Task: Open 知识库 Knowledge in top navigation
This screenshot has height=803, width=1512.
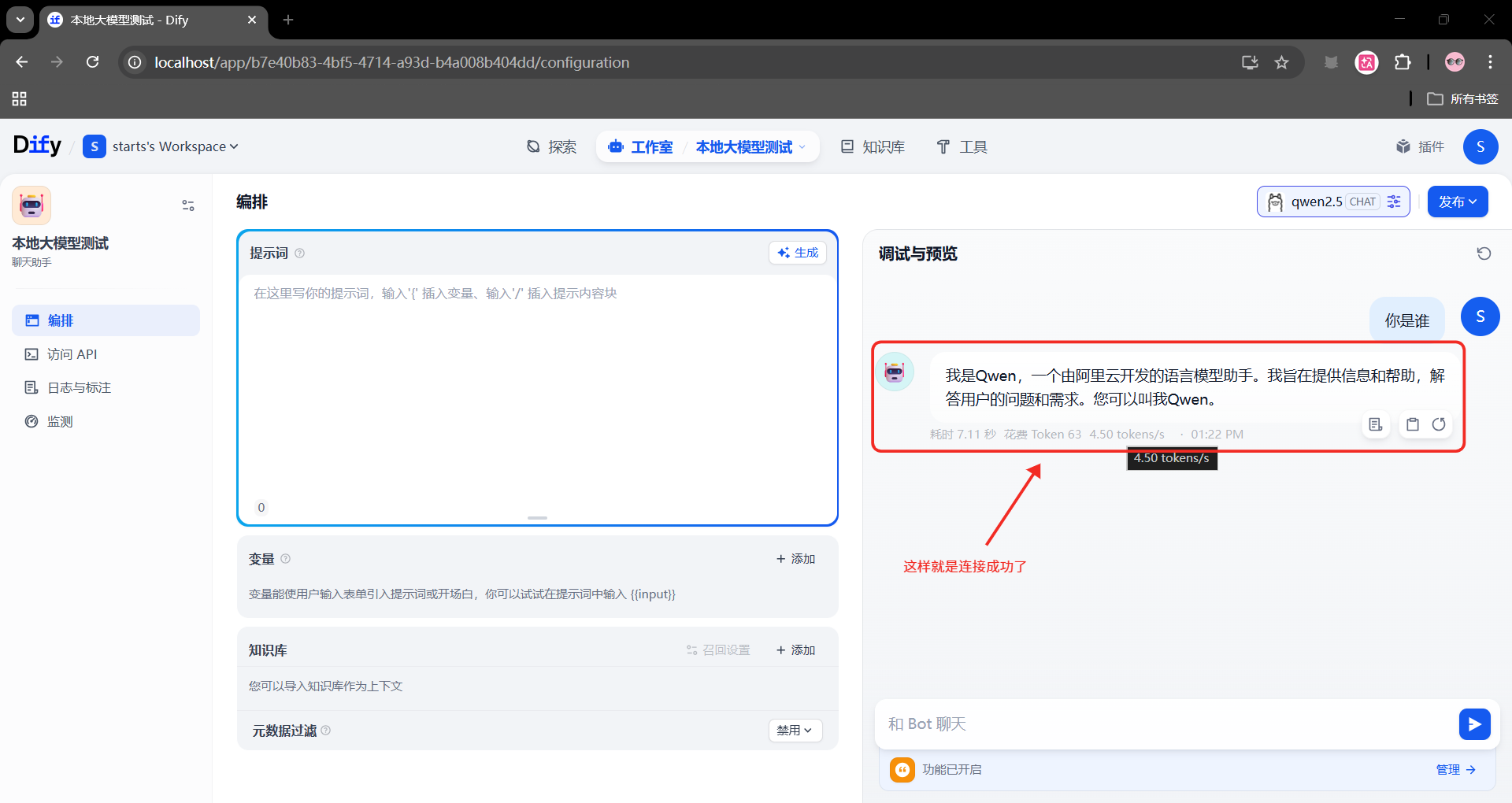Action: (x=873, y=147)
